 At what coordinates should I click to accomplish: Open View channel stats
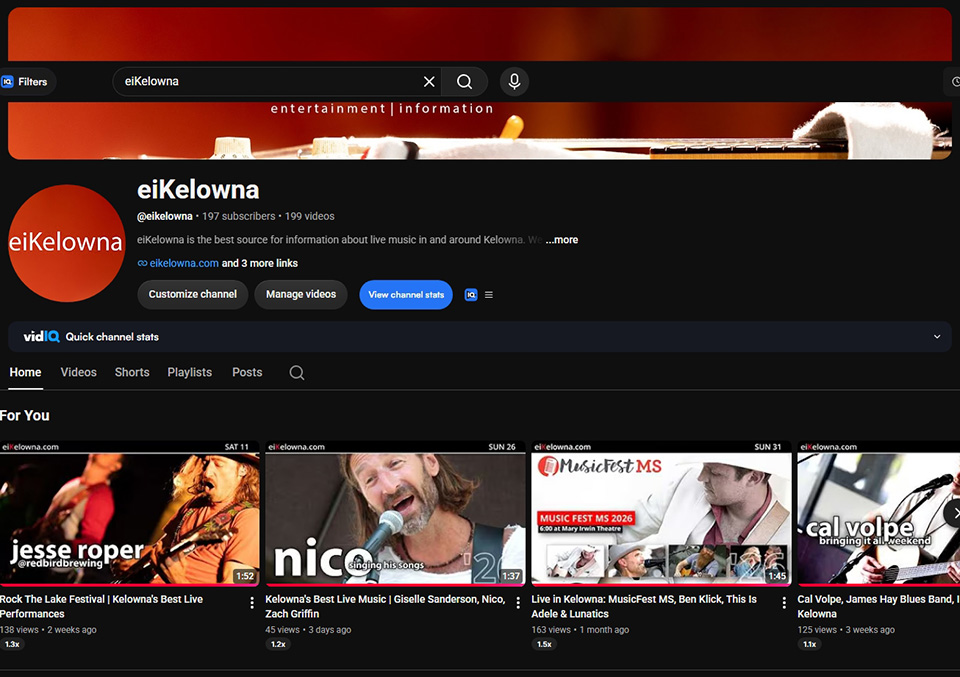(x=406, y=294)
